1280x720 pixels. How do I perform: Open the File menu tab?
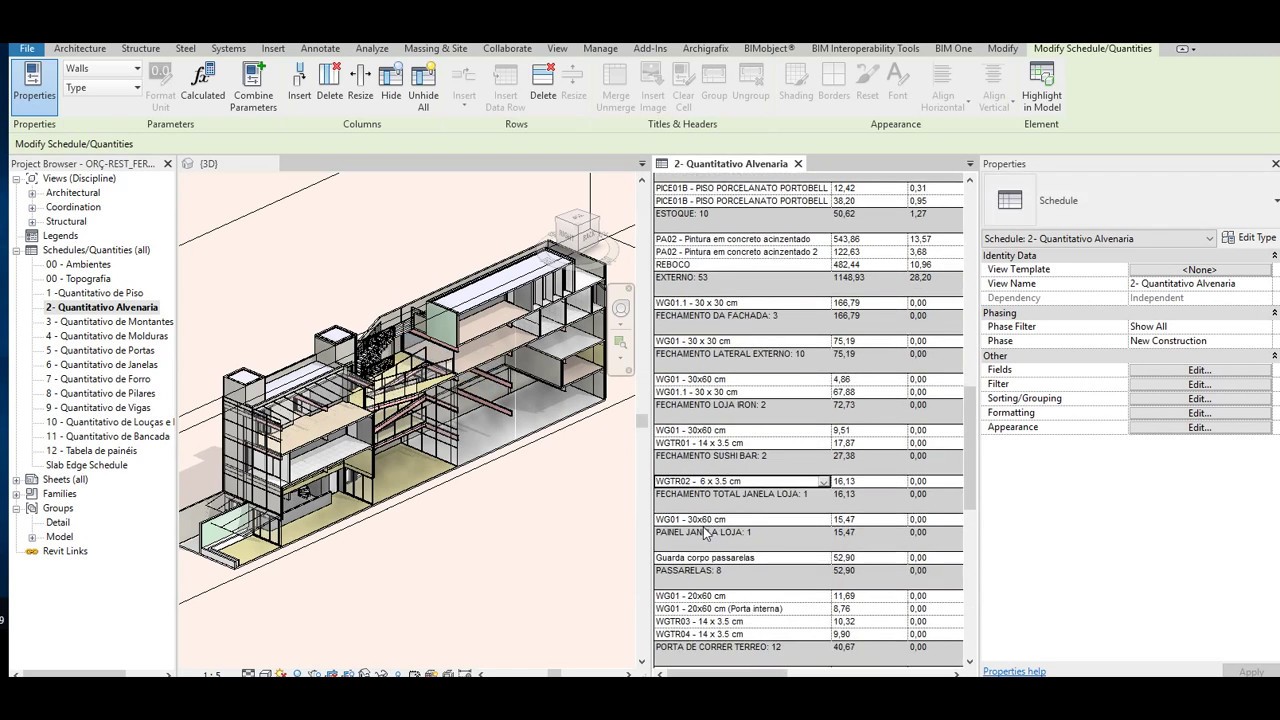pos(27,48)
